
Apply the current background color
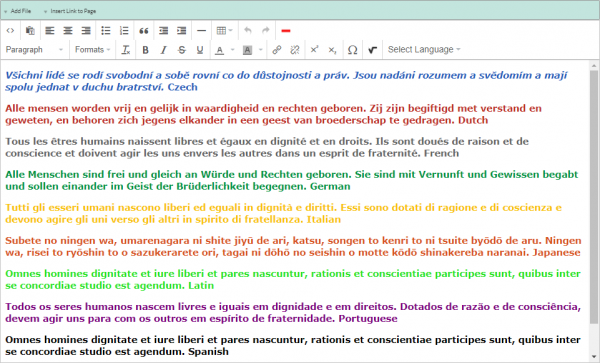coord(248,50)
